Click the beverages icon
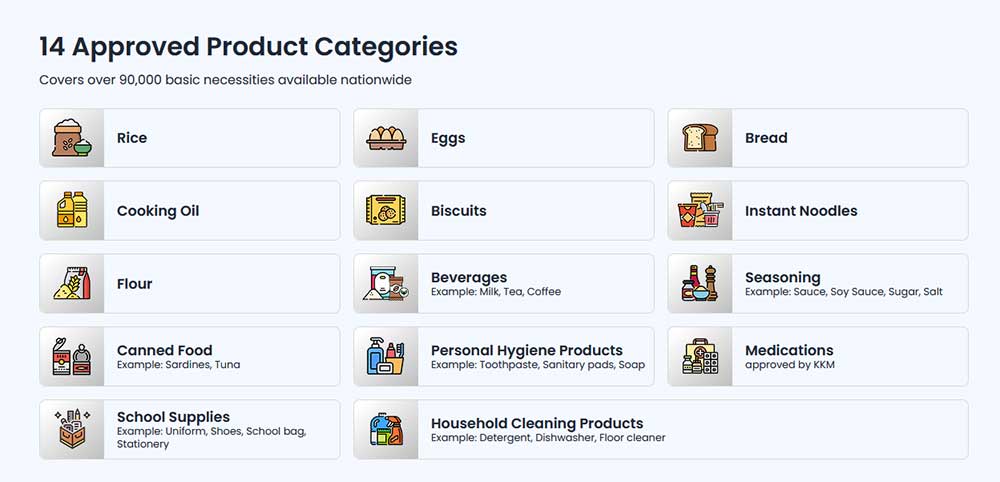The height and width of the screenshot is (482, 1000). click(386, 283)
